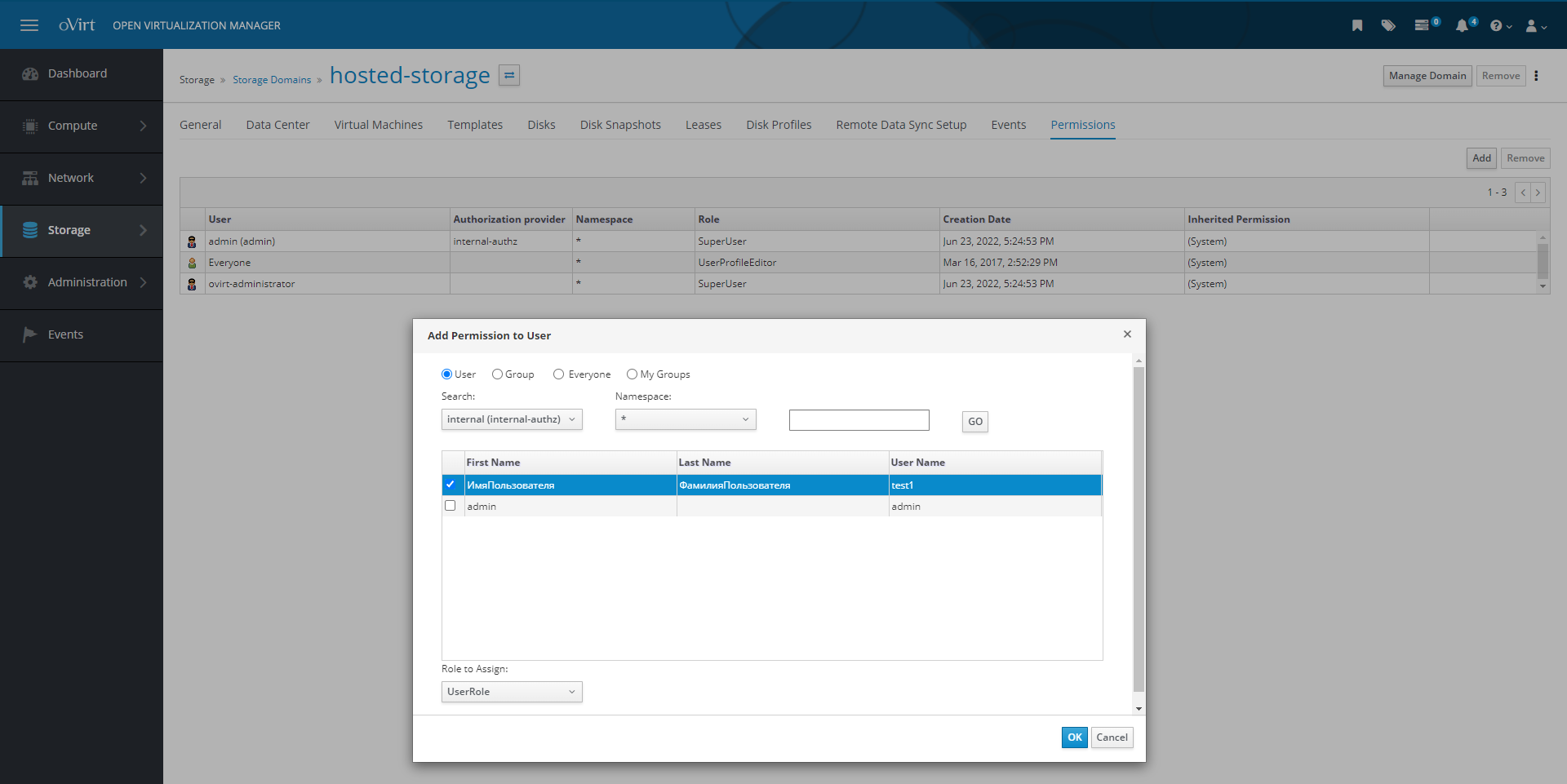Select the Group radio button
The image size is (1567, 784).
click(497, 374)
